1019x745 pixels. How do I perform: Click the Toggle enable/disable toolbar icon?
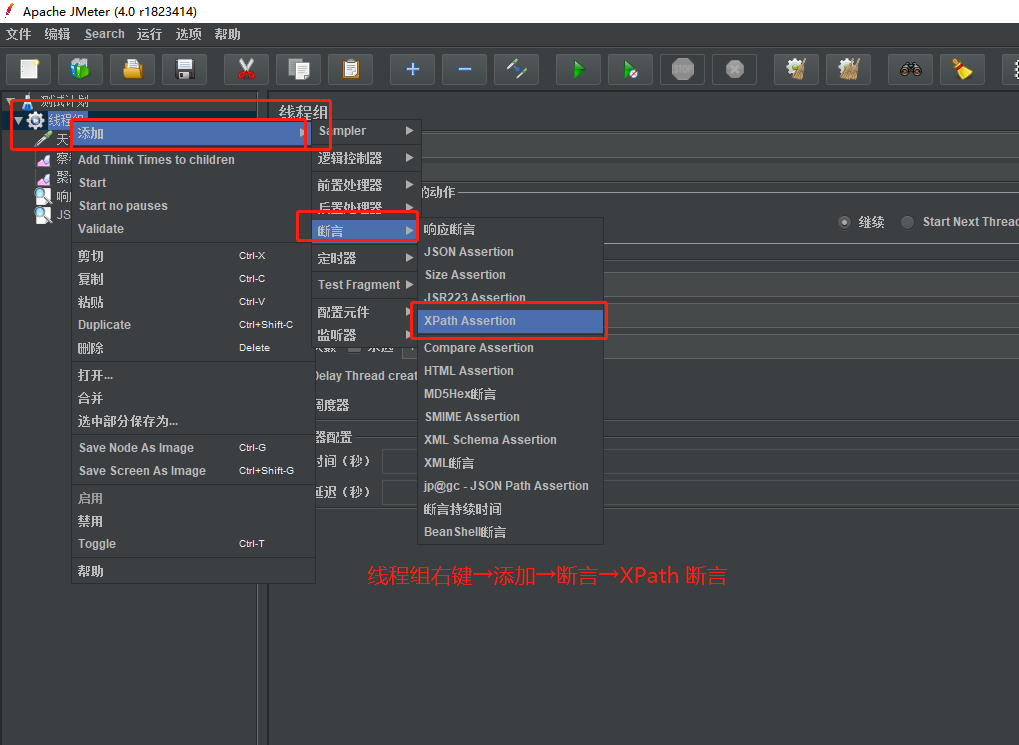tap(517, 69)
